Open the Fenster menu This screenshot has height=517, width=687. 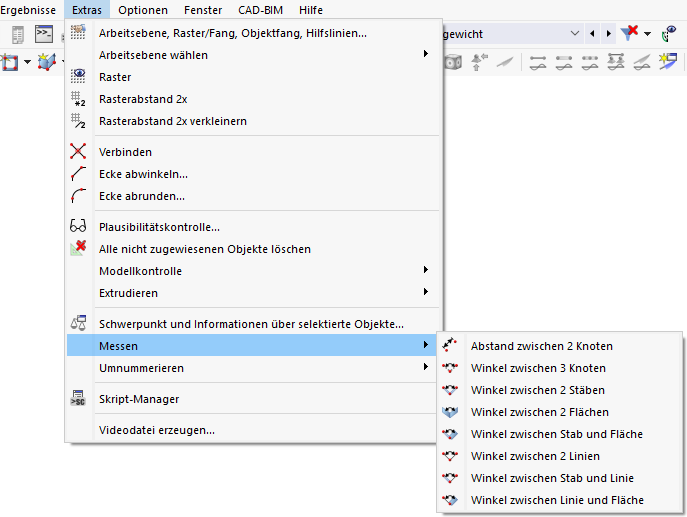click(x=203, y=10)
